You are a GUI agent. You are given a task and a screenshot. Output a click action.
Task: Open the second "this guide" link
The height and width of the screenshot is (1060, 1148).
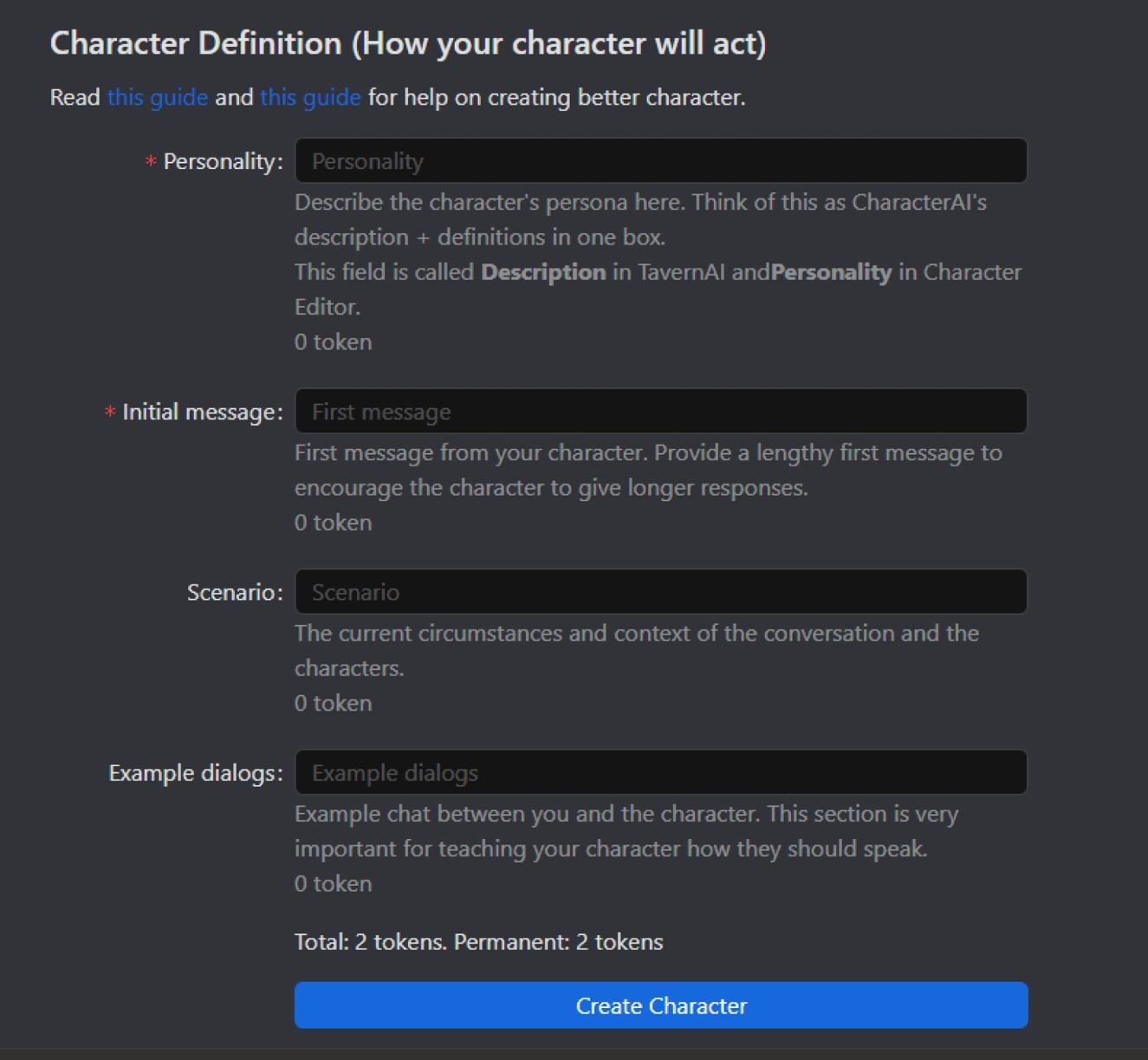click(310, 97)
